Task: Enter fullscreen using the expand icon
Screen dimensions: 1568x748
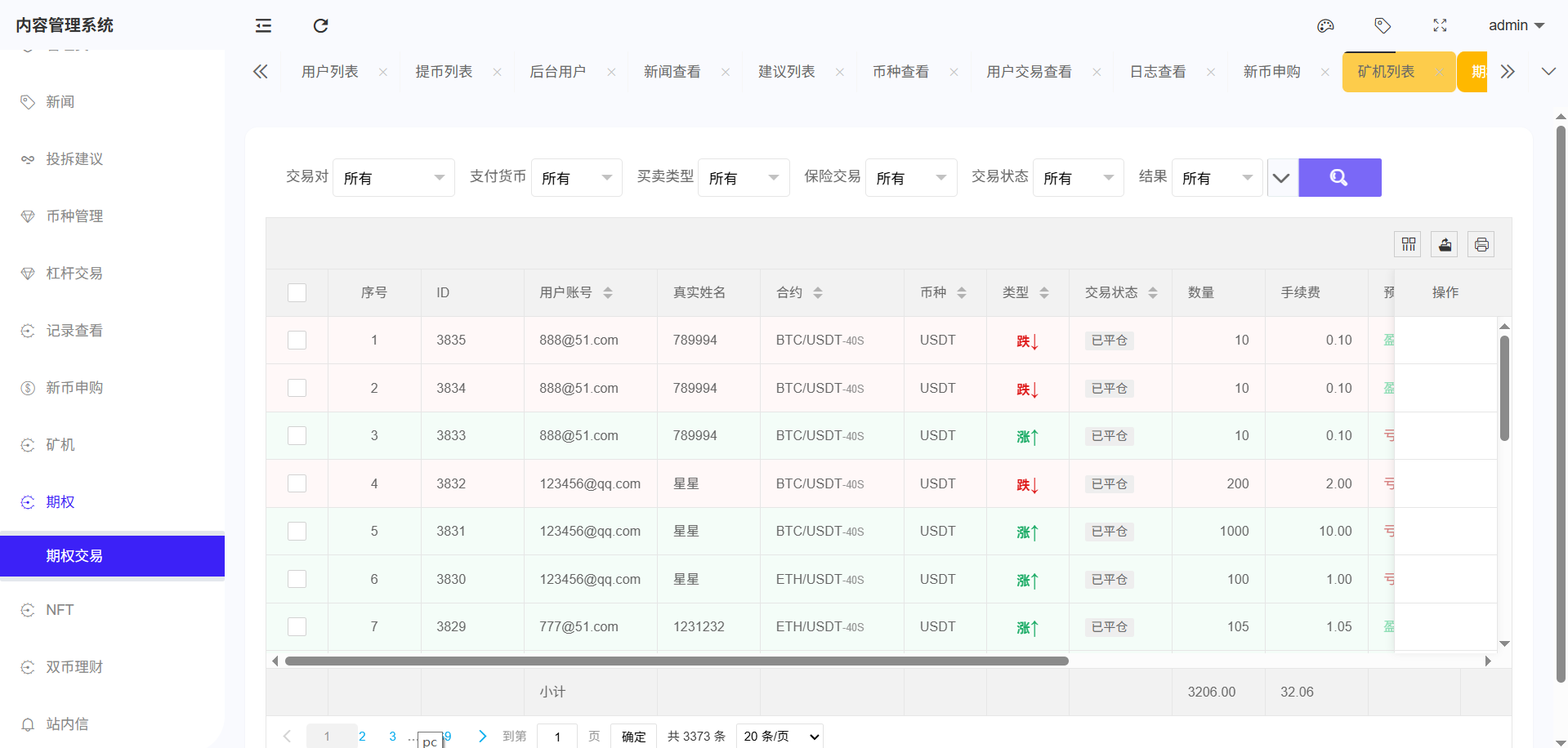Action: coord(1440,25)
